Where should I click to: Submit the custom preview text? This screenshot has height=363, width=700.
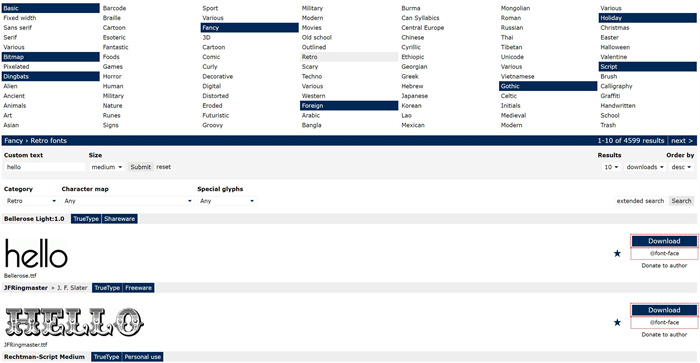coord(140,167)
